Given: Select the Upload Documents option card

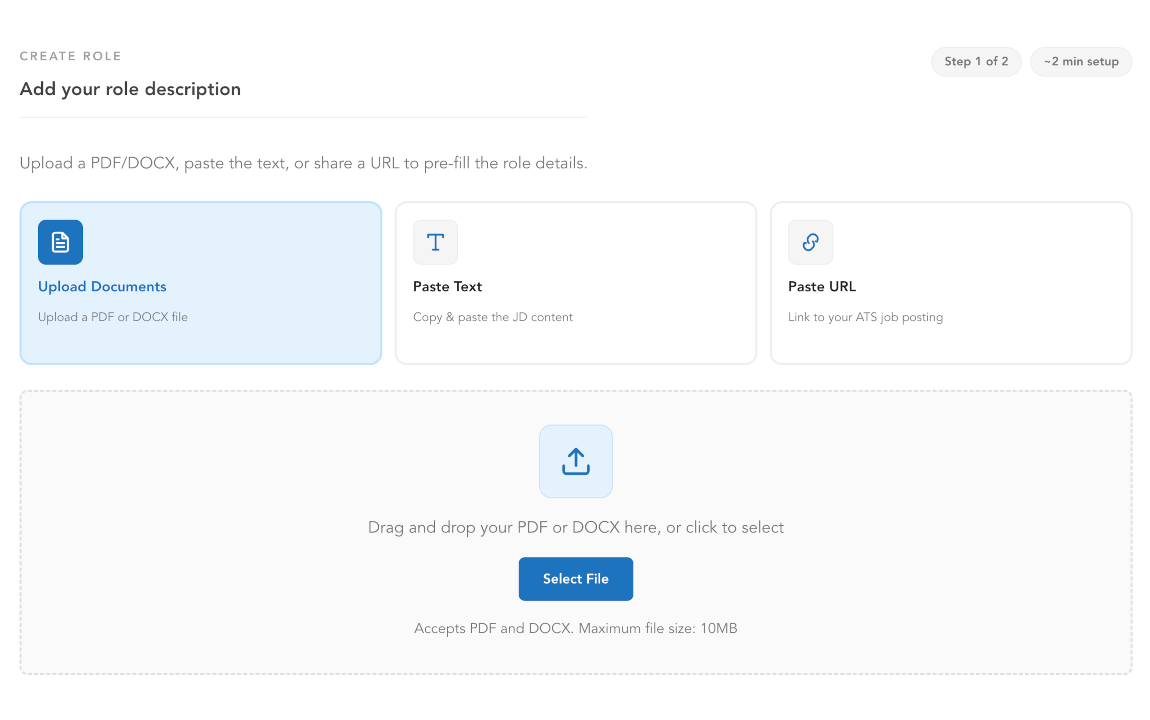Looking at the screenshot, I should click(201, 283).
